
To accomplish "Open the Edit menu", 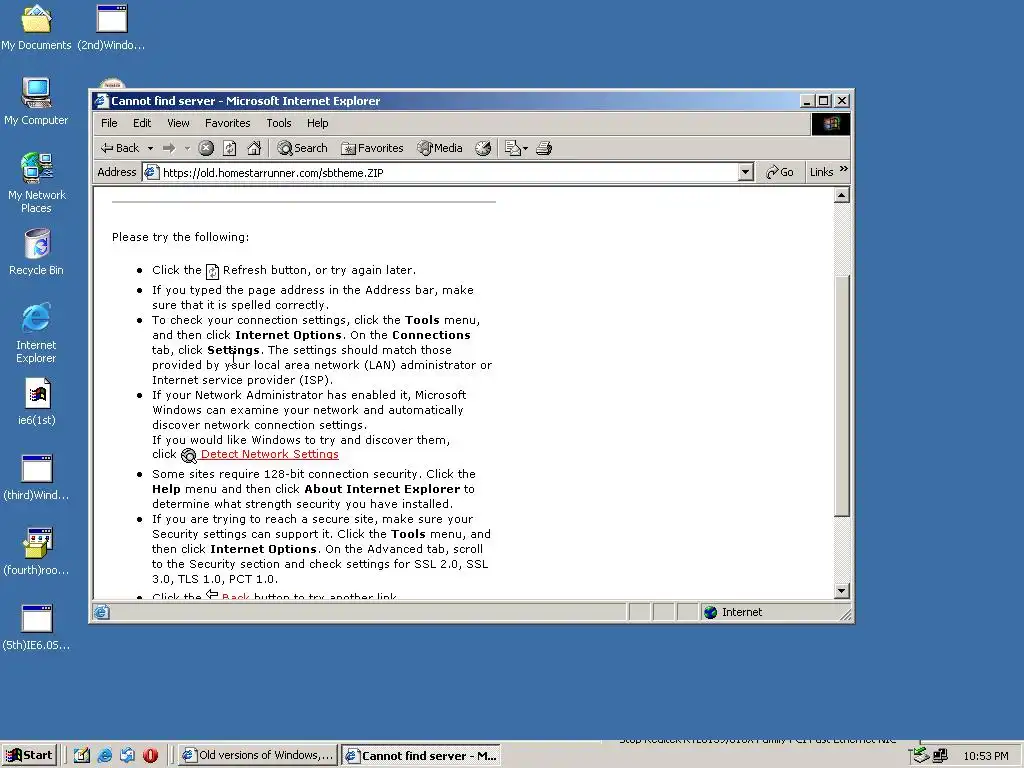I will click(142, 123).
